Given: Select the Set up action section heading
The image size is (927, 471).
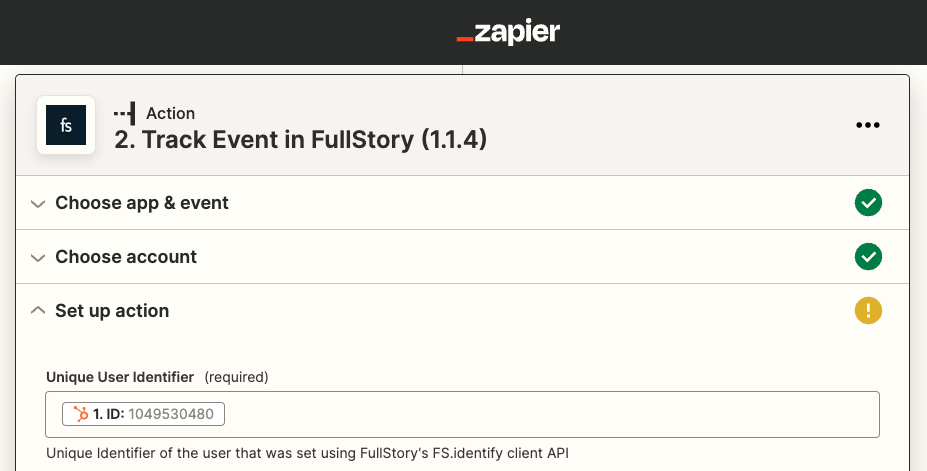Looking at the screenshot, I should [x=112, y=311].
